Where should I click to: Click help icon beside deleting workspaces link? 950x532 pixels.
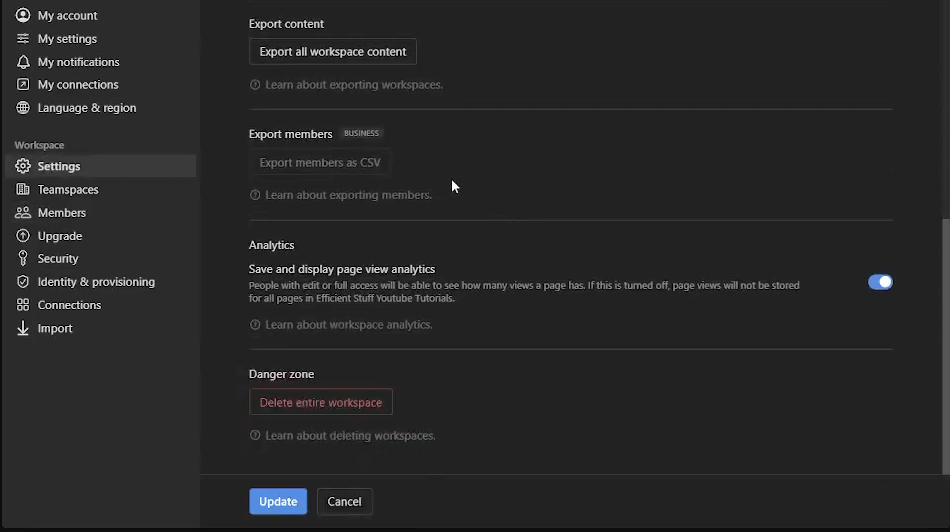point(255,436)
